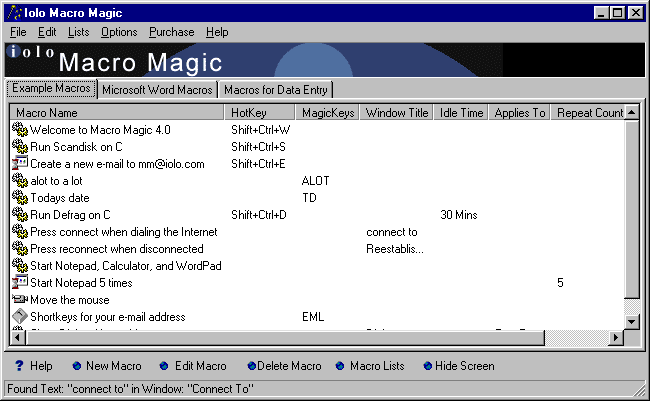Open the File menu
The width and height of the screenshot is (650, 401).
(x=18, y=32)
